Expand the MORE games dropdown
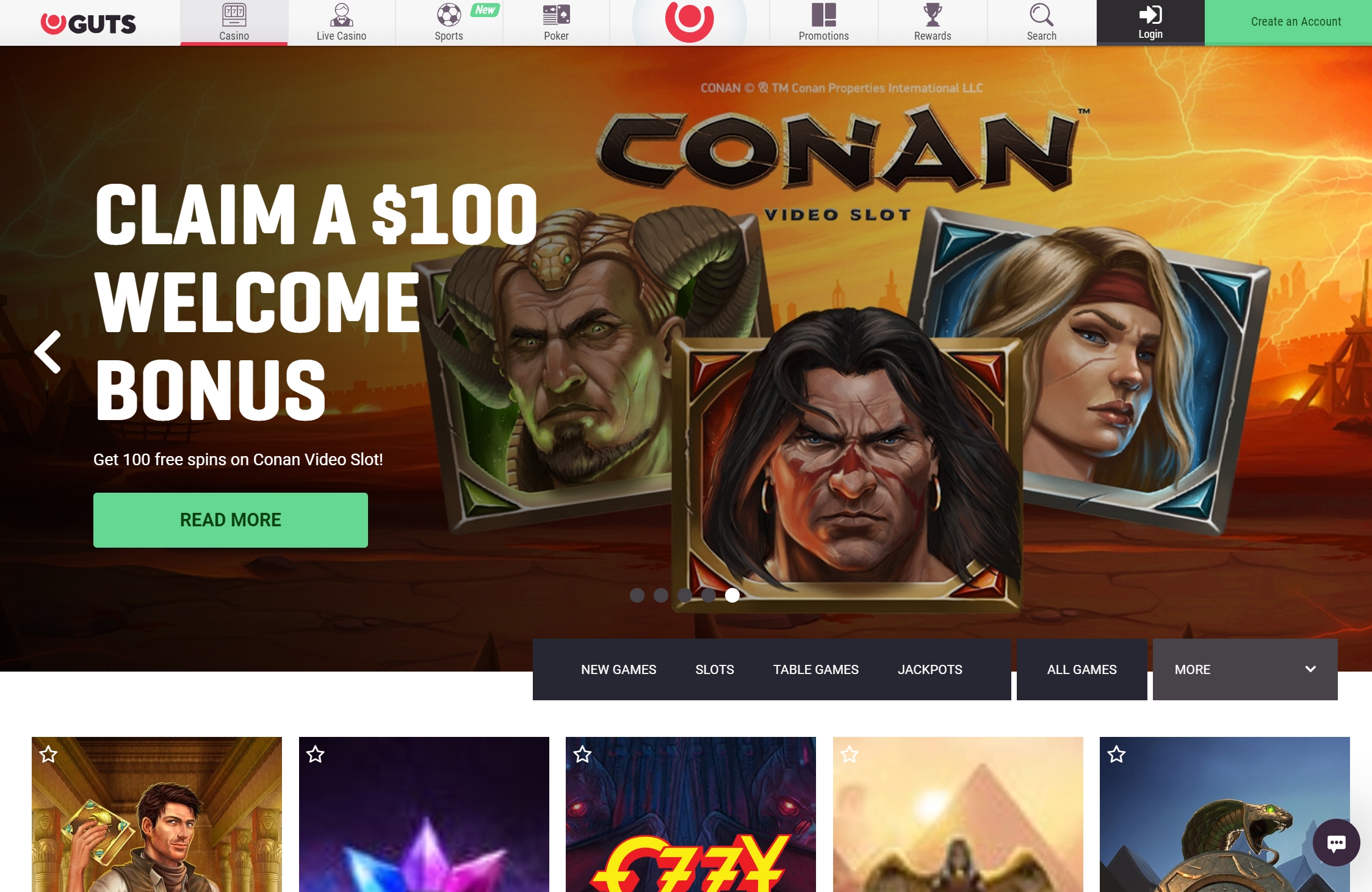Screen dimensions: 1372x892 [x=1245, y=670]
